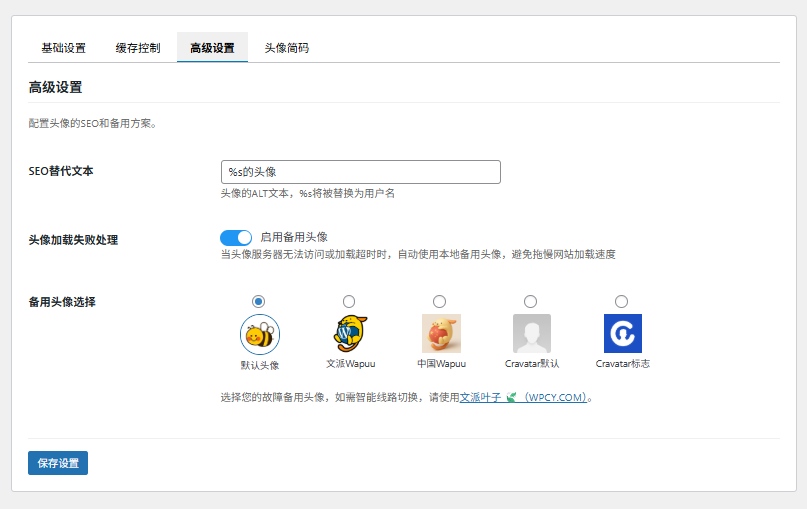807x509 pixels.
Task: Select the Cravatar默认 radio button
Action: click(530, 301)
